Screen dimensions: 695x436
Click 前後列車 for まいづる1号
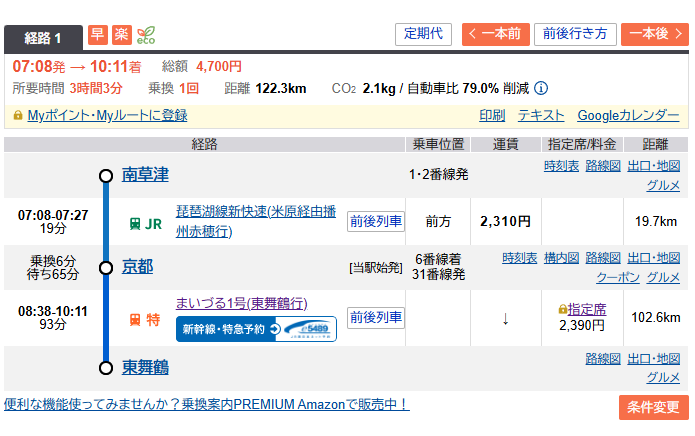pos(376,317)
